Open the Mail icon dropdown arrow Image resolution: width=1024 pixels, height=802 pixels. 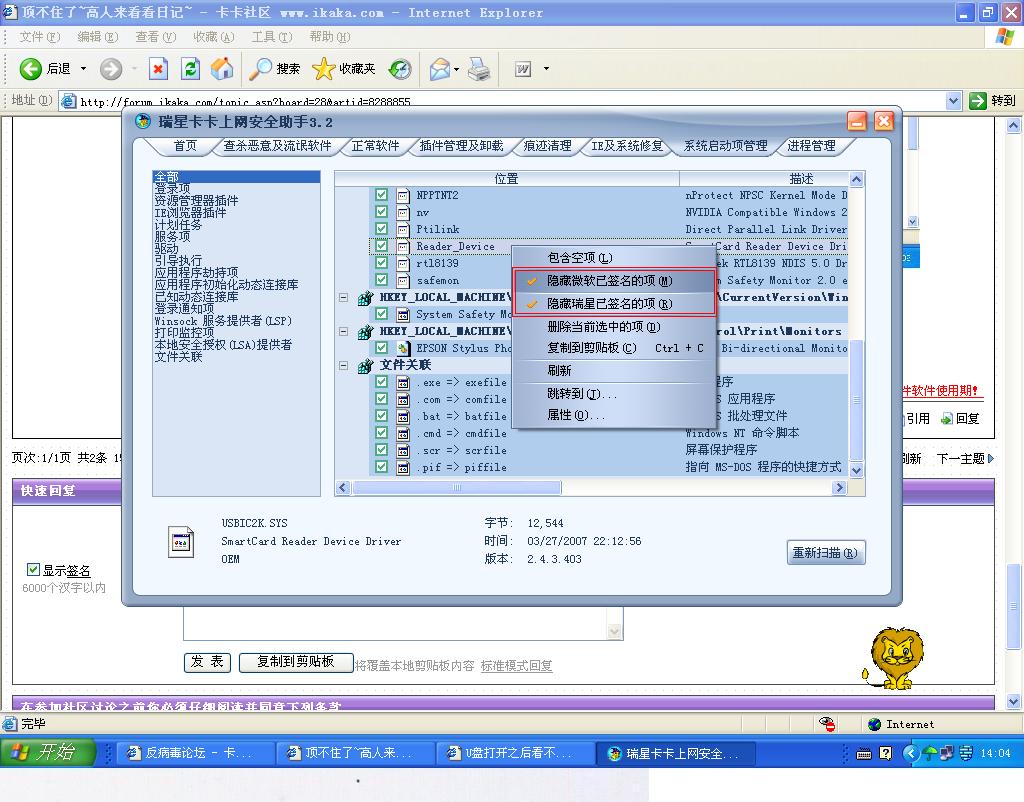coord(456,69)
